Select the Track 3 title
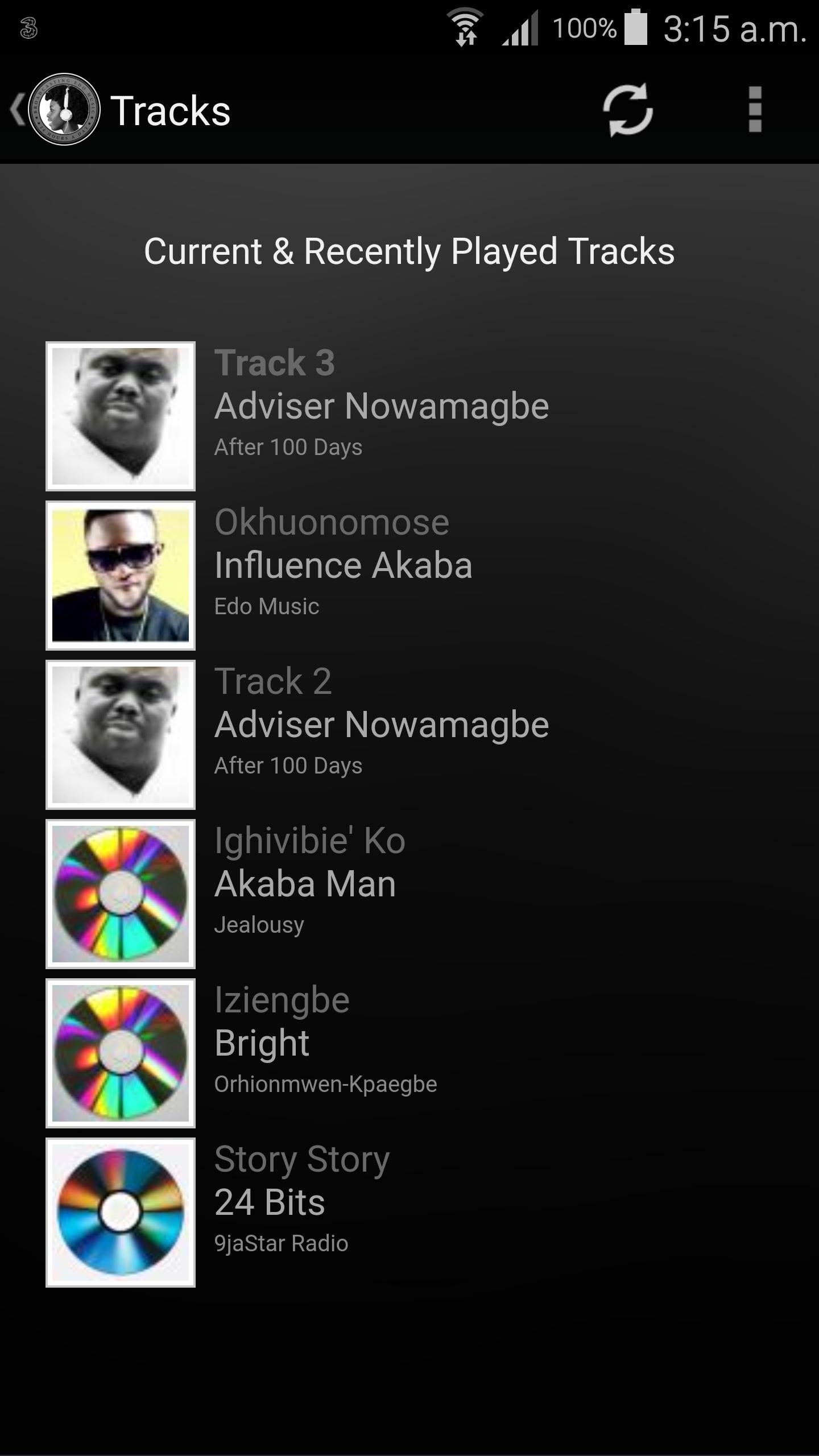This screenshot has height=1456, width=819. click(x=275, y=362)
